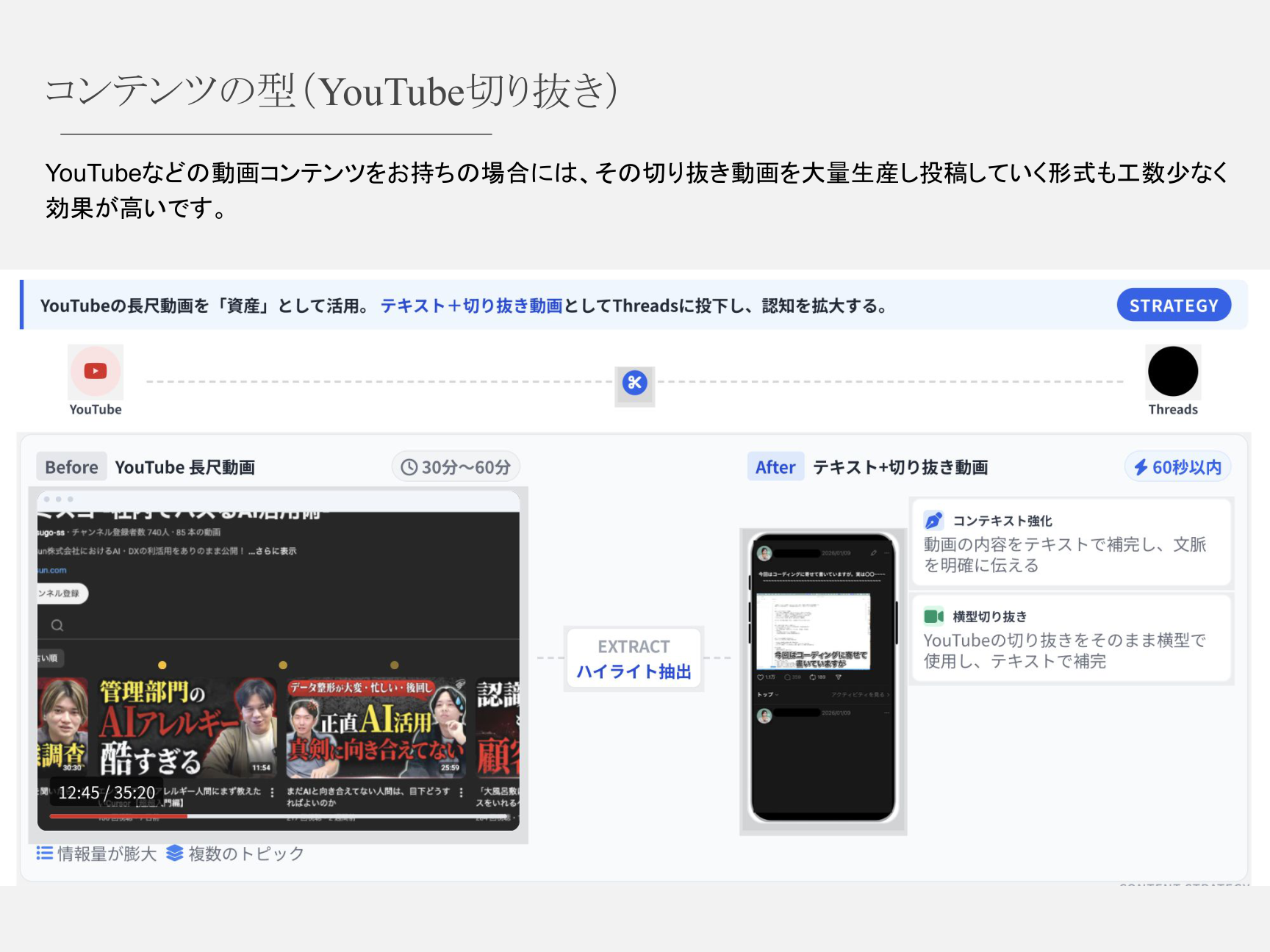Open the more menu on second phone post
Image resolution: width=1270 pixels, height=952 pixels.
coord(886,713)
